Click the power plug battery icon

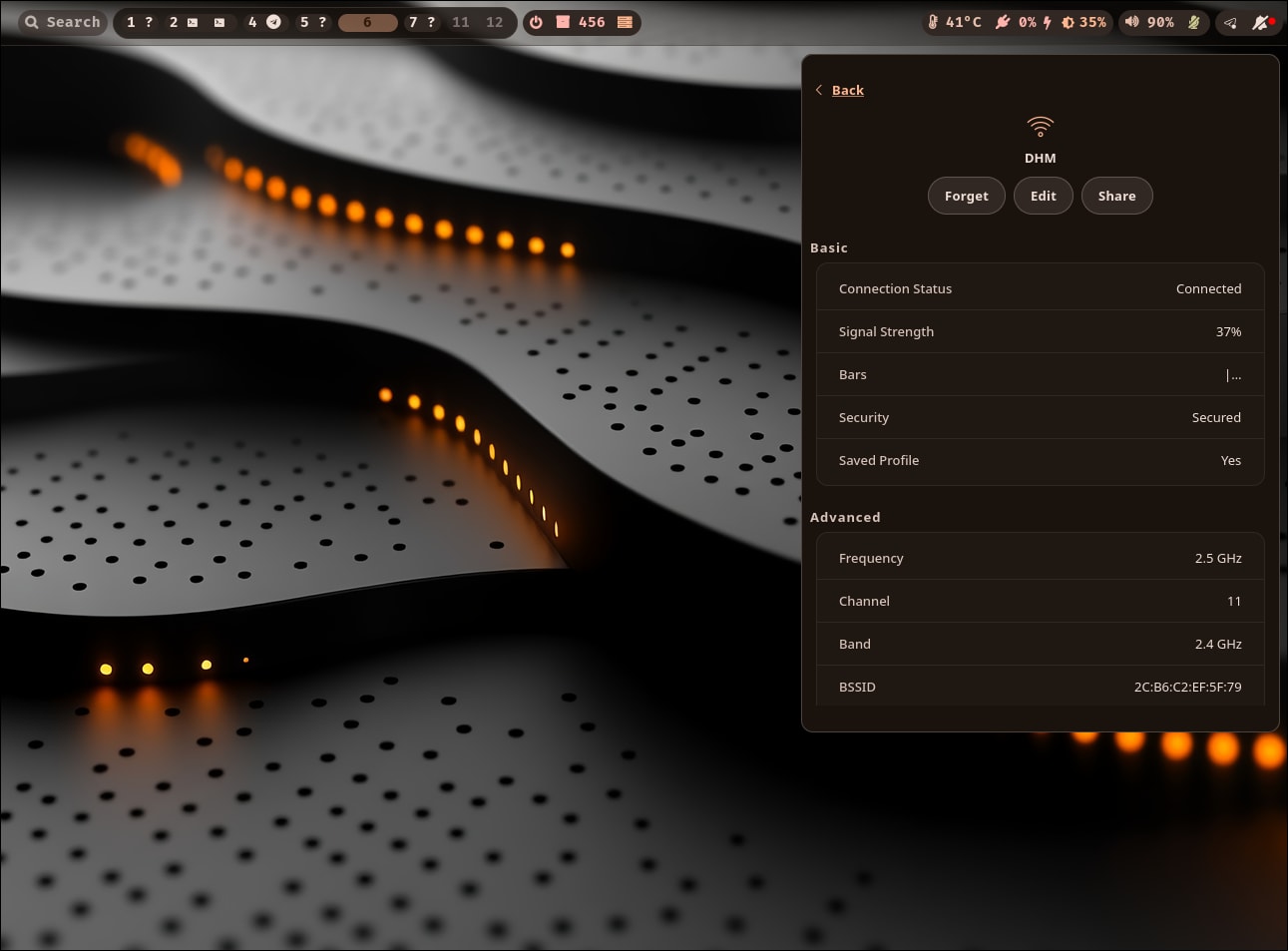click(x=1003, y=22)
